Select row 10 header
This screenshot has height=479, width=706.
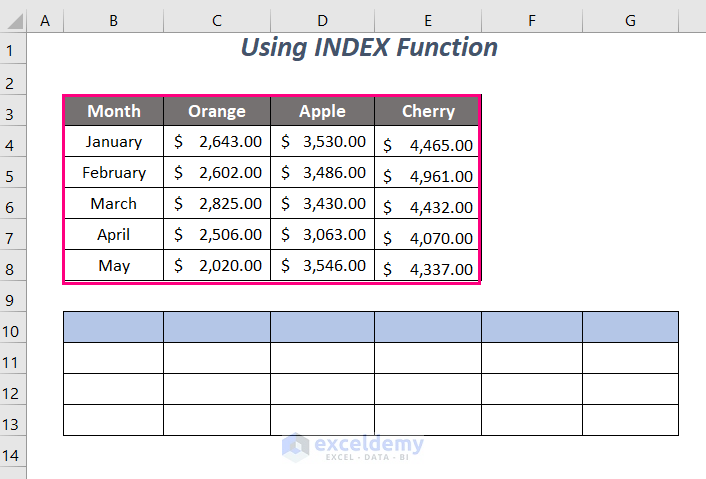click(x=13, y=327)
